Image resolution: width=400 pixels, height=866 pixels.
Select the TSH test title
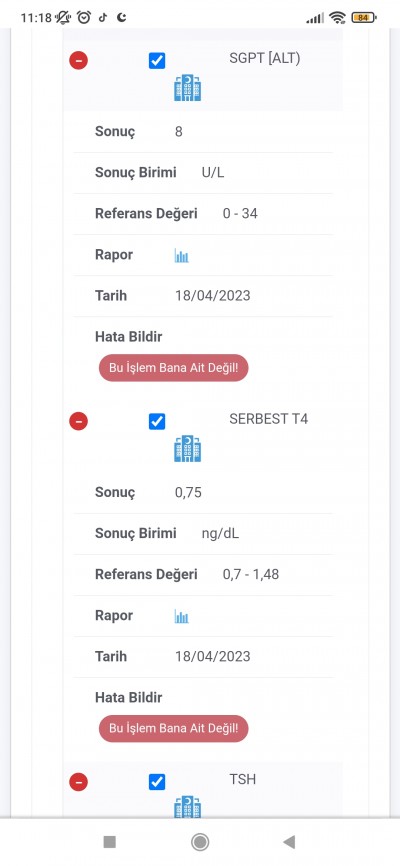pyautogui.click(x=243, y=780)
